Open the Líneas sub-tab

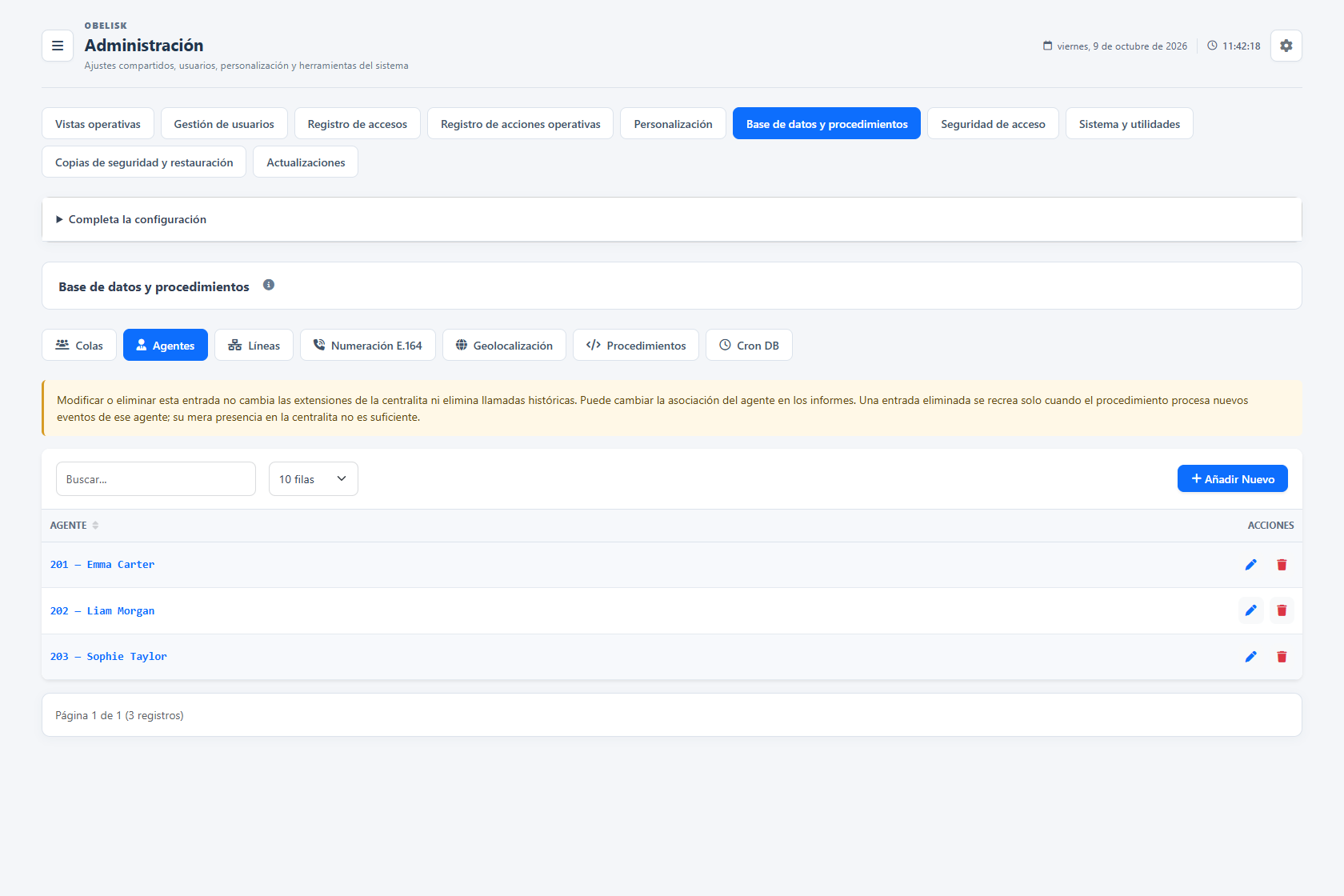tap(254, 345)
